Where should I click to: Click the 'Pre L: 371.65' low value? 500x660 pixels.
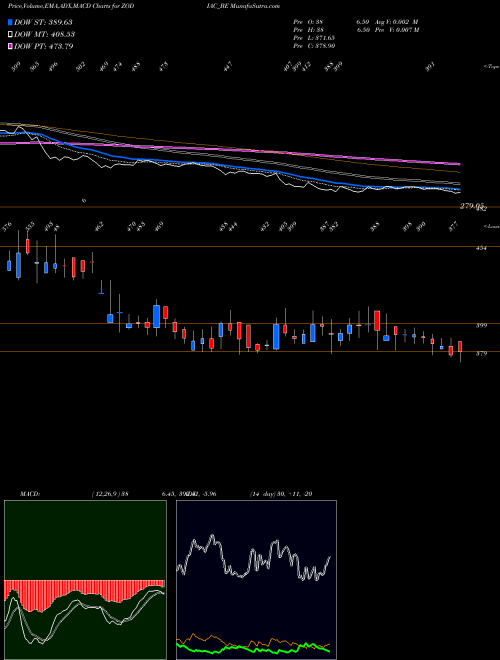(x=314, y=38)
